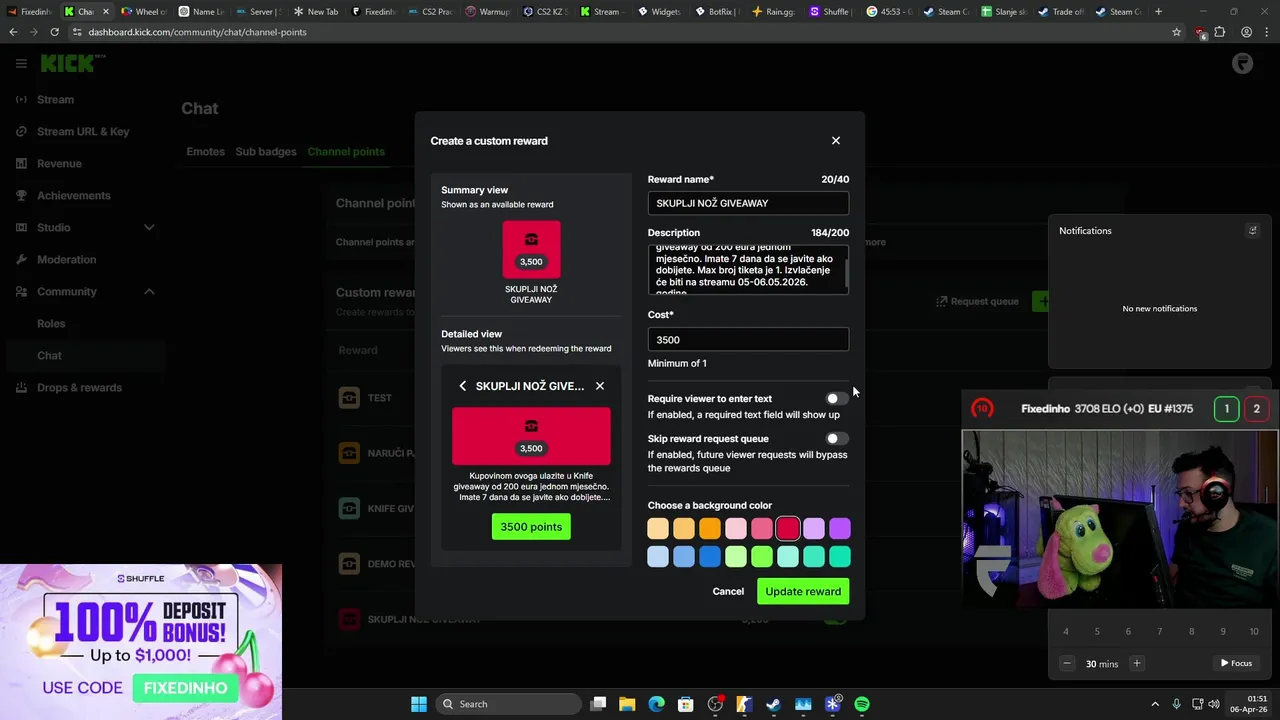Screen dimensions: 1280x720
Task: Click the DEMO REV reward's icon in list
Action: point(349,563)
